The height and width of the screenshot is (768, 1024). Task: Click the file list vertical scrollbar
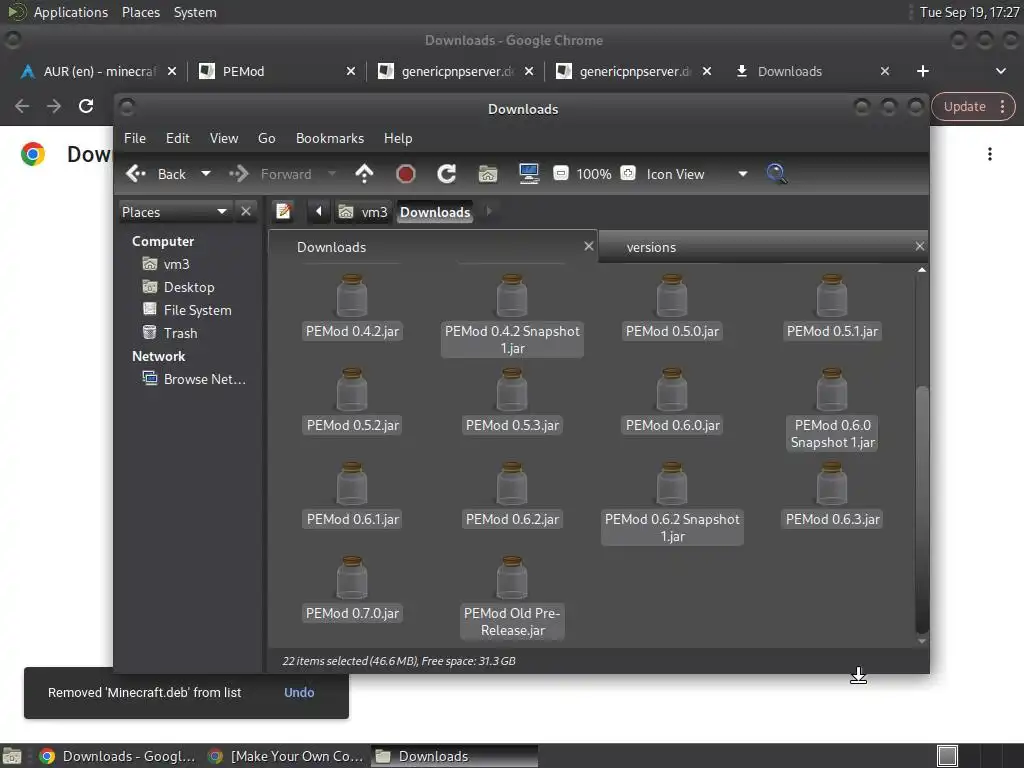(921, 509)
